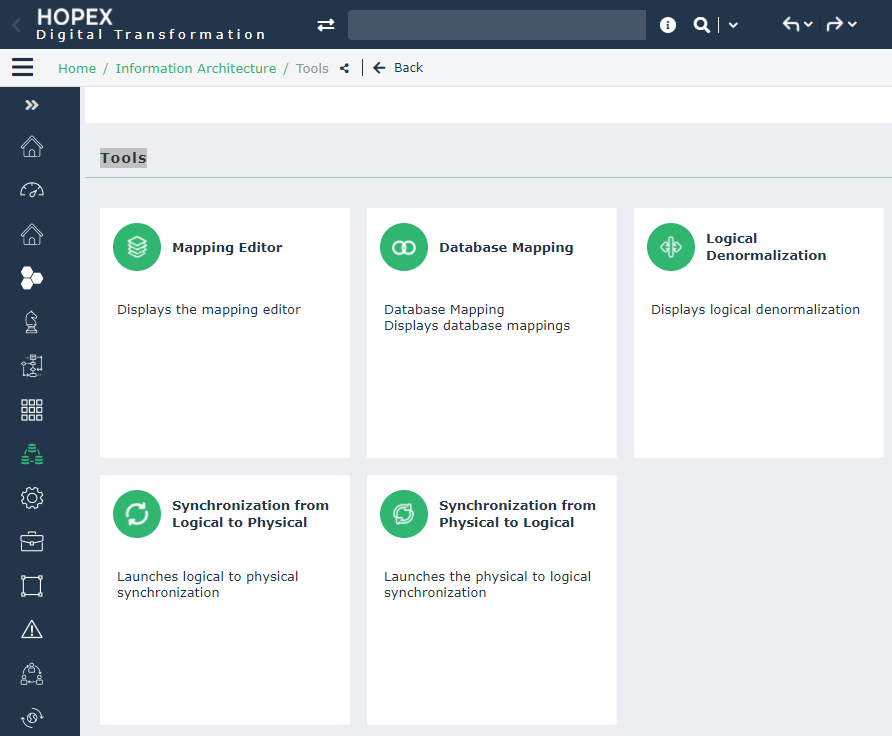The width and height of the screenshot is (892, 736).
Task: Expand the undo history dropdown
Action: [x=808, y=25]
